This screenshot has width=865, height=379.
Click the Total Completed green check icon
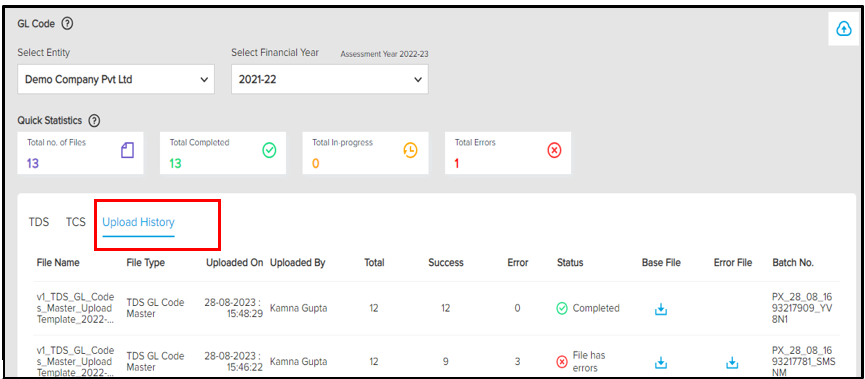(269, 150)
